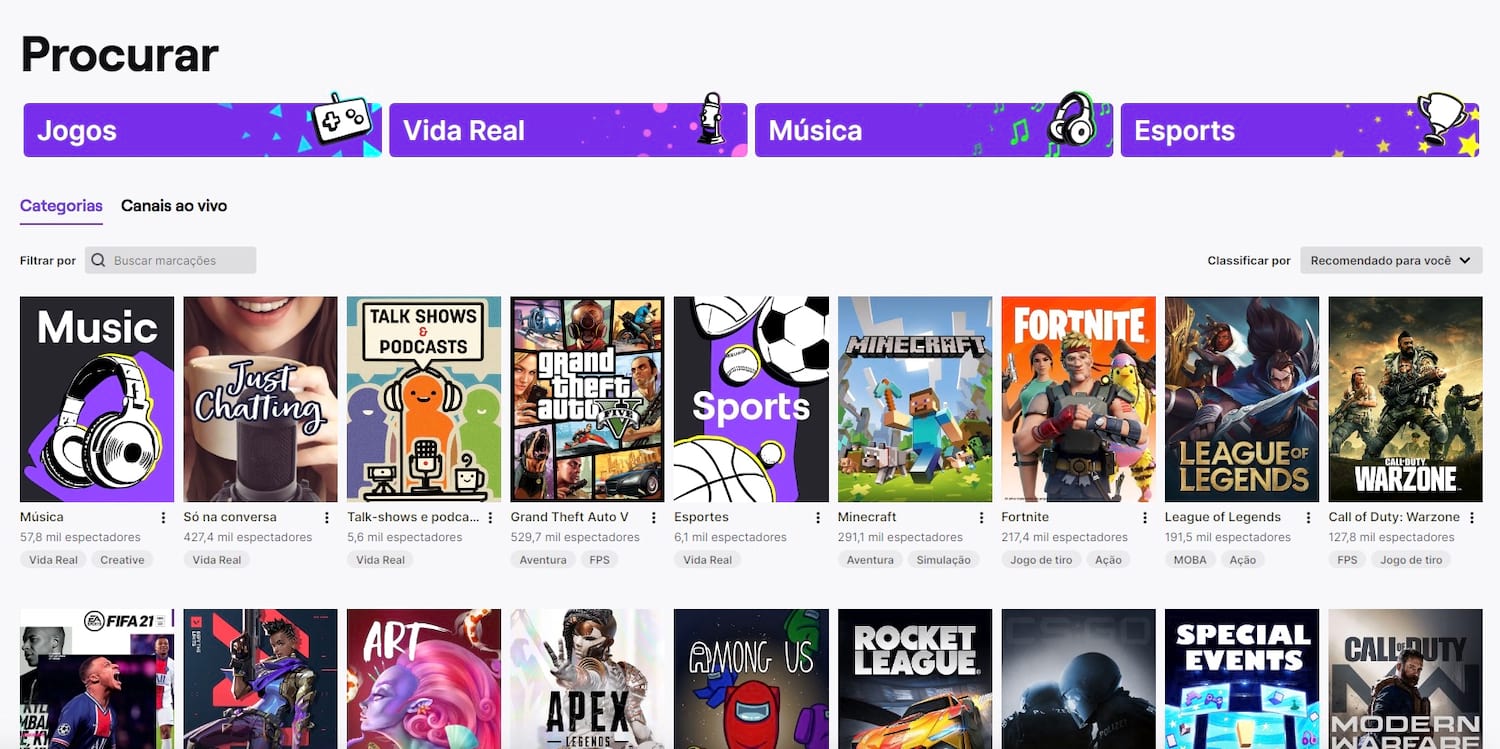Select the Vida Real tag under Só na conversa
The width and height of the screenshot is (1500, 749).
pos(217,560)
